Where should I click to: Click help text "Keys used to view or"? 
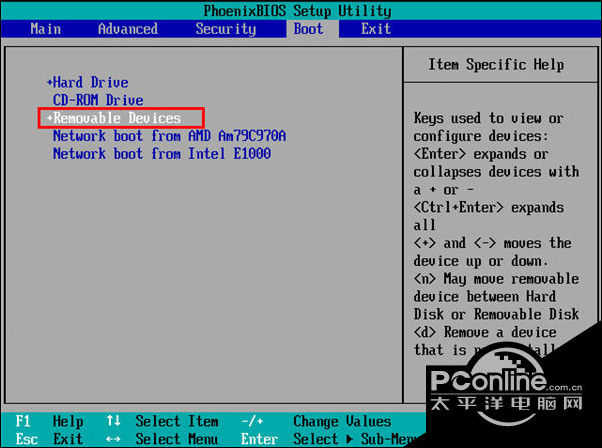click(x=489, y=118)
